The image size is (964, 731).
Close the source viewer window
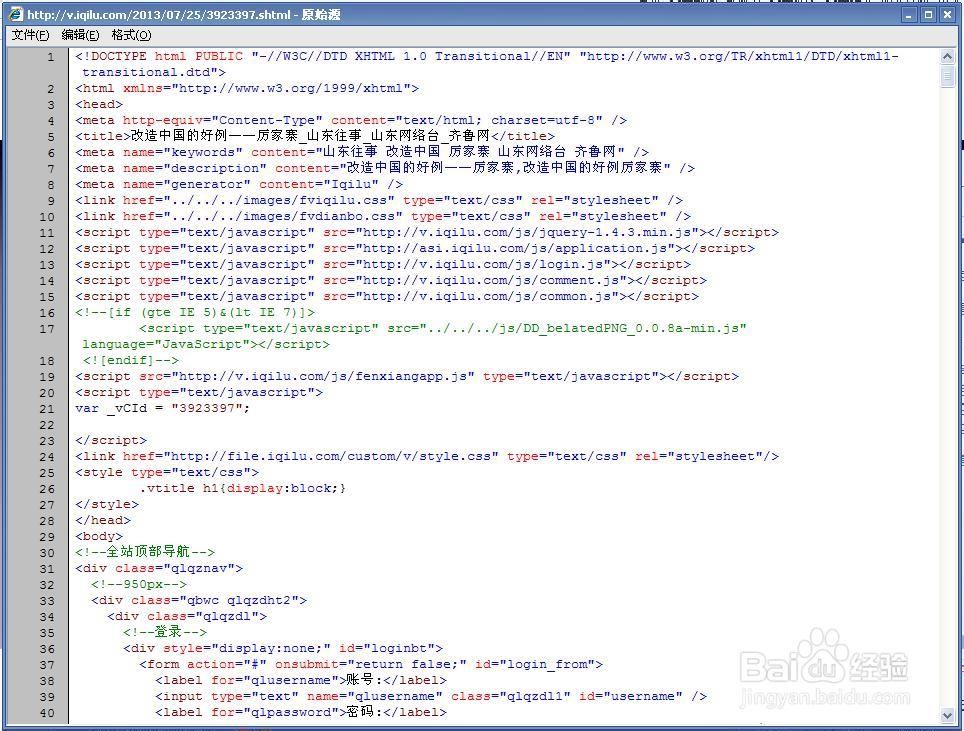tap(946, 15)
